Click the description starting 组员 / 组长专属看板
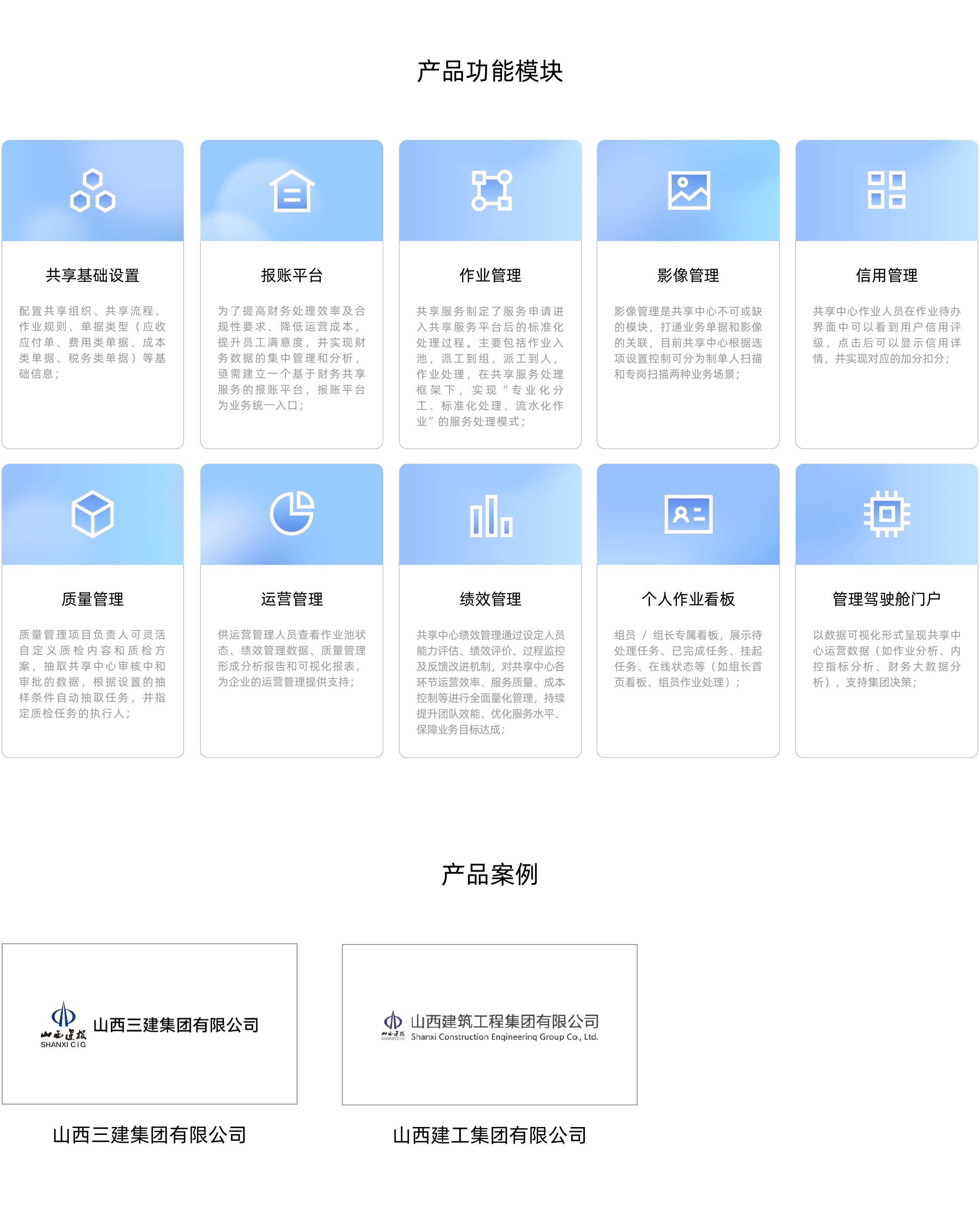The image size is (980, 1214). [x=688, y=658]
